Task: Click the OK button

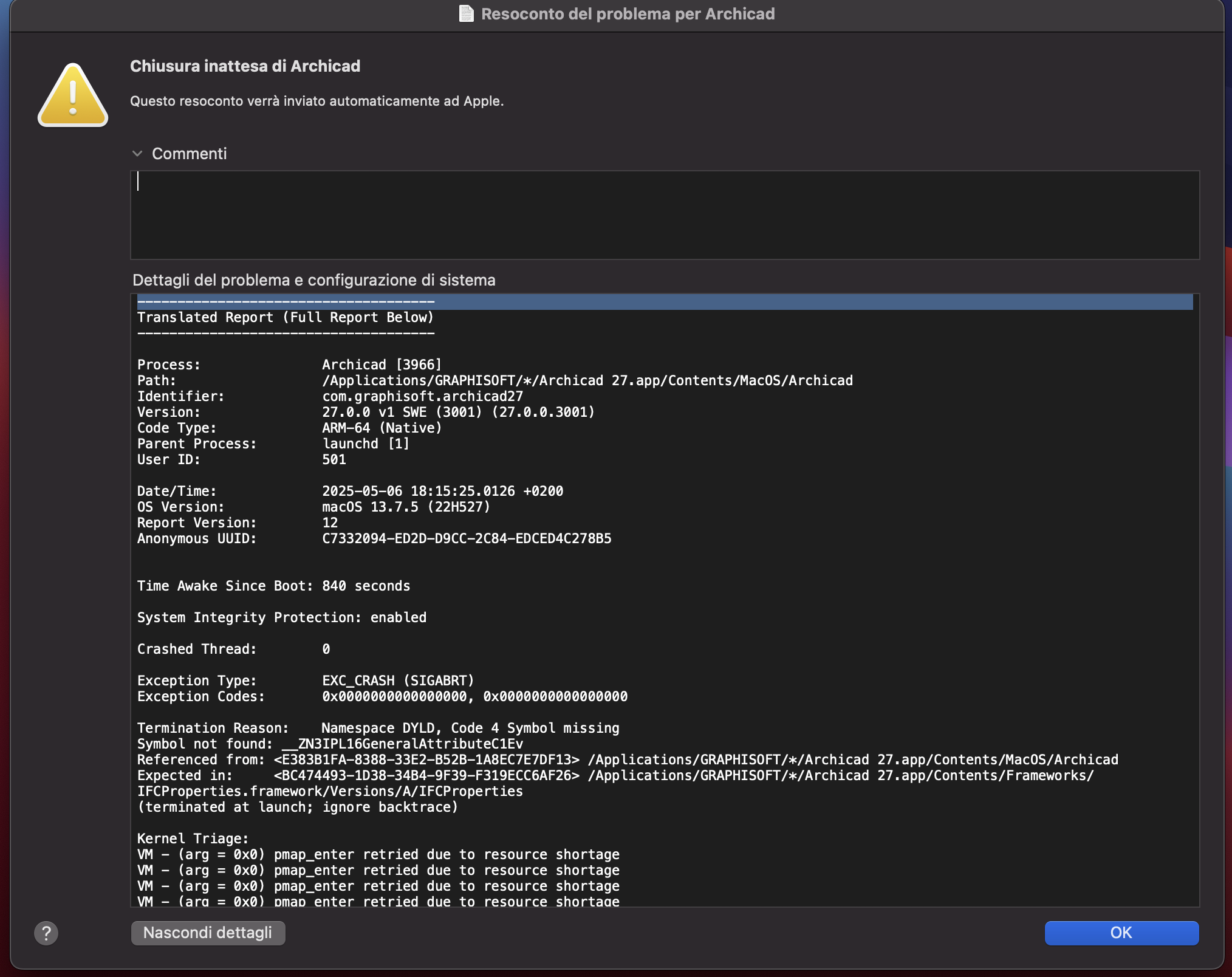Action: tap(1121, 933)
